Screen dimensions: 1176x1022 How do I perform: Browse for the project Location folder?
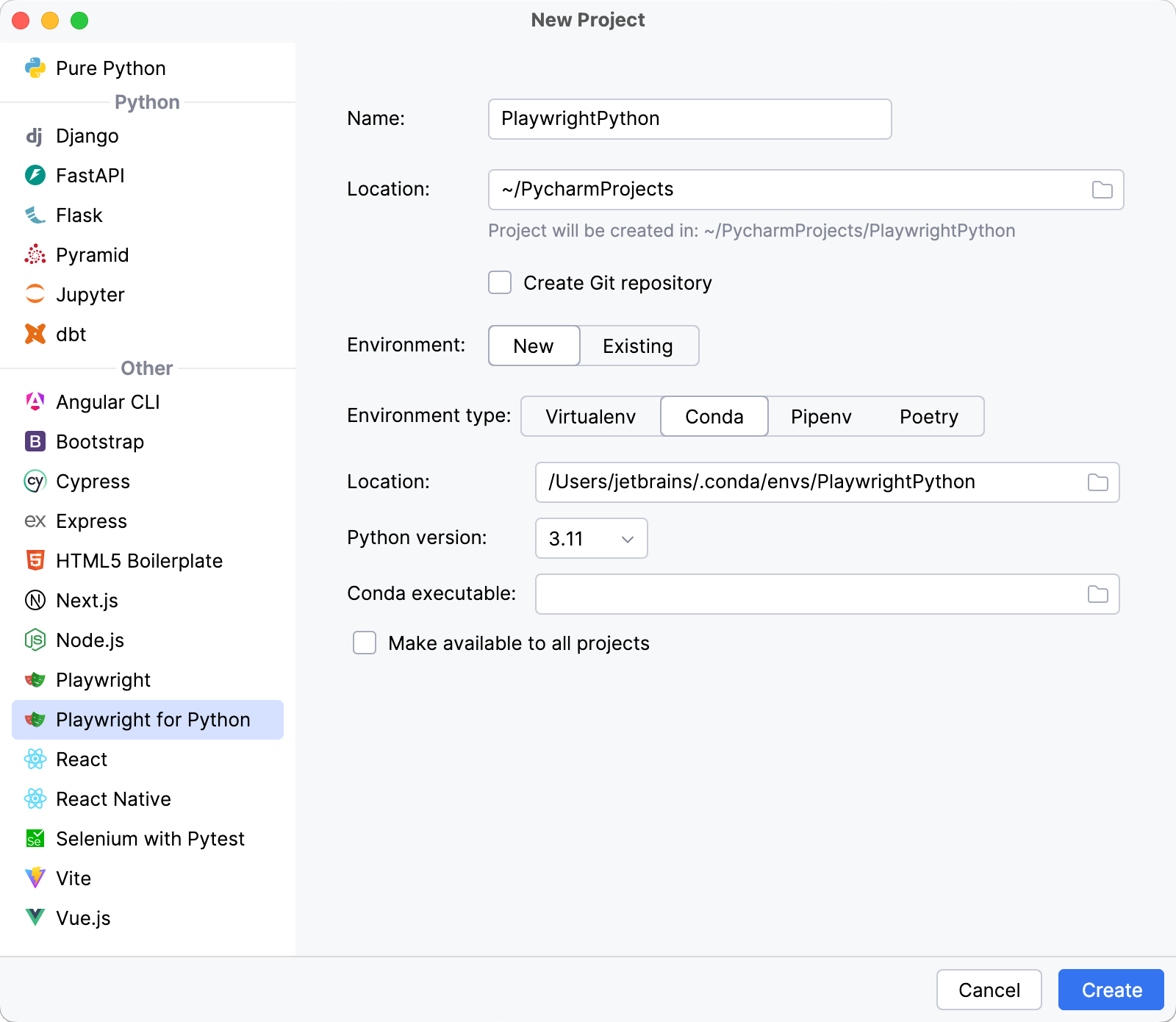1101,189
